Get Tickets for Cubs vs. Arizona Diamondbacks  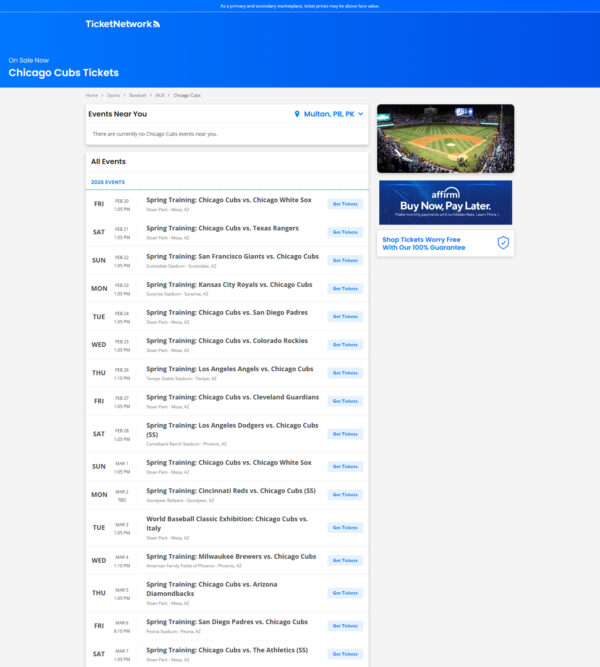point(345,593)
